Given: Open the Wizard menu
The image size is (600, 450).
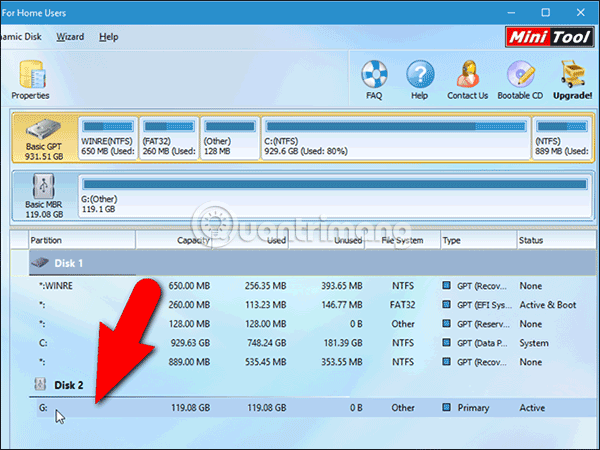Looking at the screenshot, I should click(70, 37).
